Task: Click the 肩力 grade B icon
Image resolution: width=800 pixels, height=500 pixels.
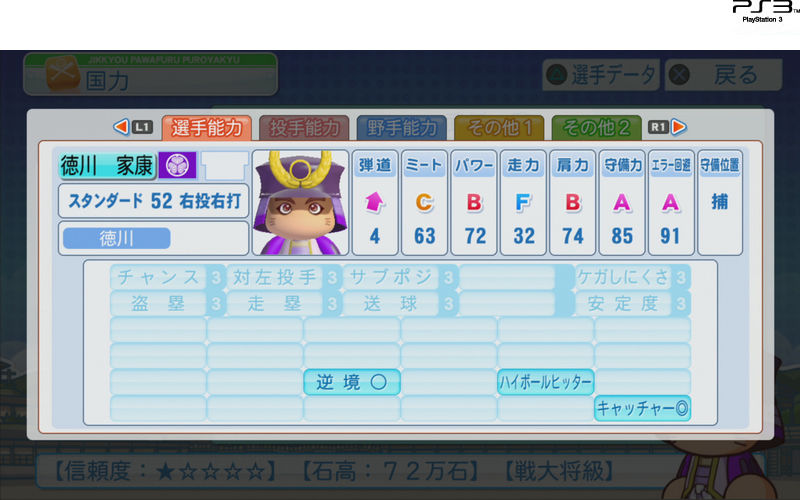Action: pos(572,203)
